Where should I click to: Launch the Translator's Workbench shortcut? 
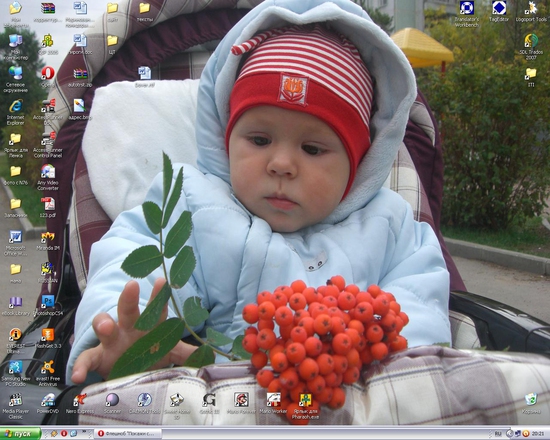coord(467,8)
